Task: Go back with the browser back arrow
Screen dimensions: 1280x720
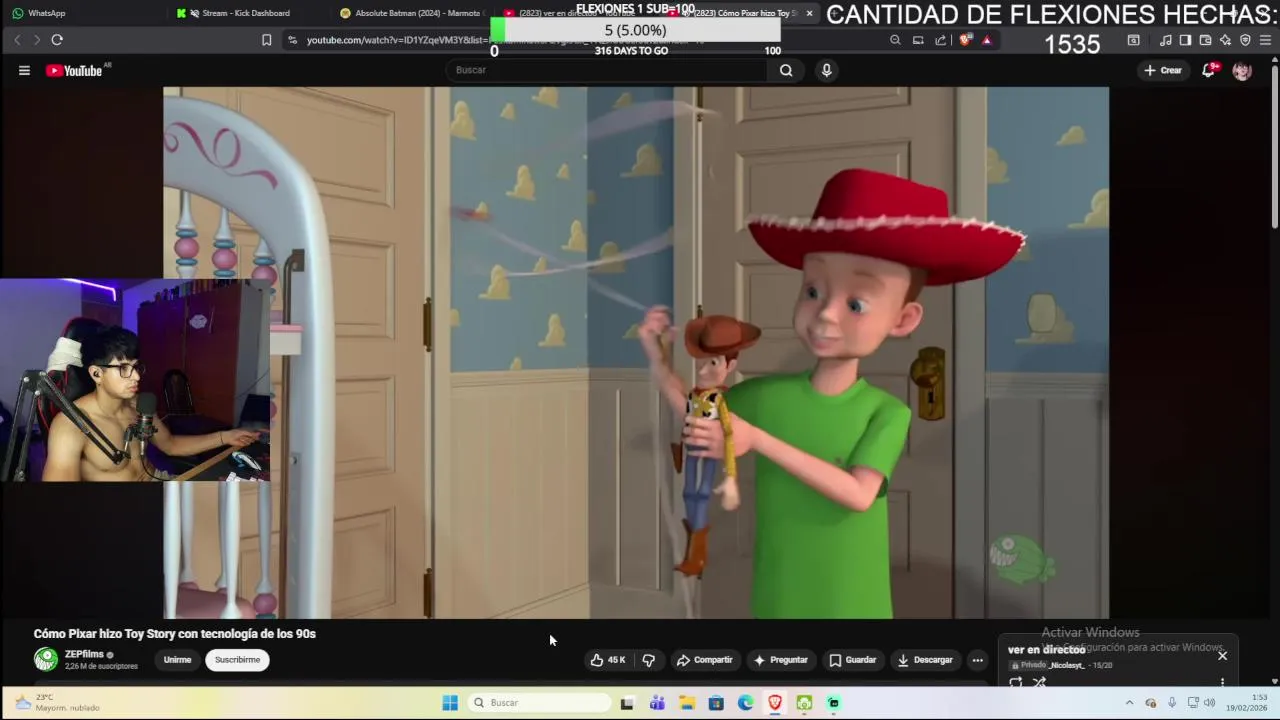Action: pos(17,40)
